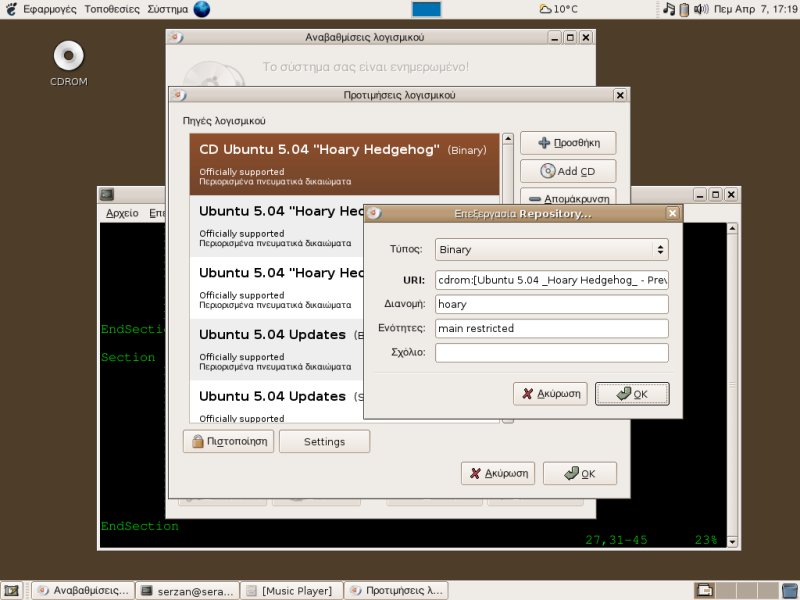
Task: Click the Add CD button
Action: pos(567,171)
